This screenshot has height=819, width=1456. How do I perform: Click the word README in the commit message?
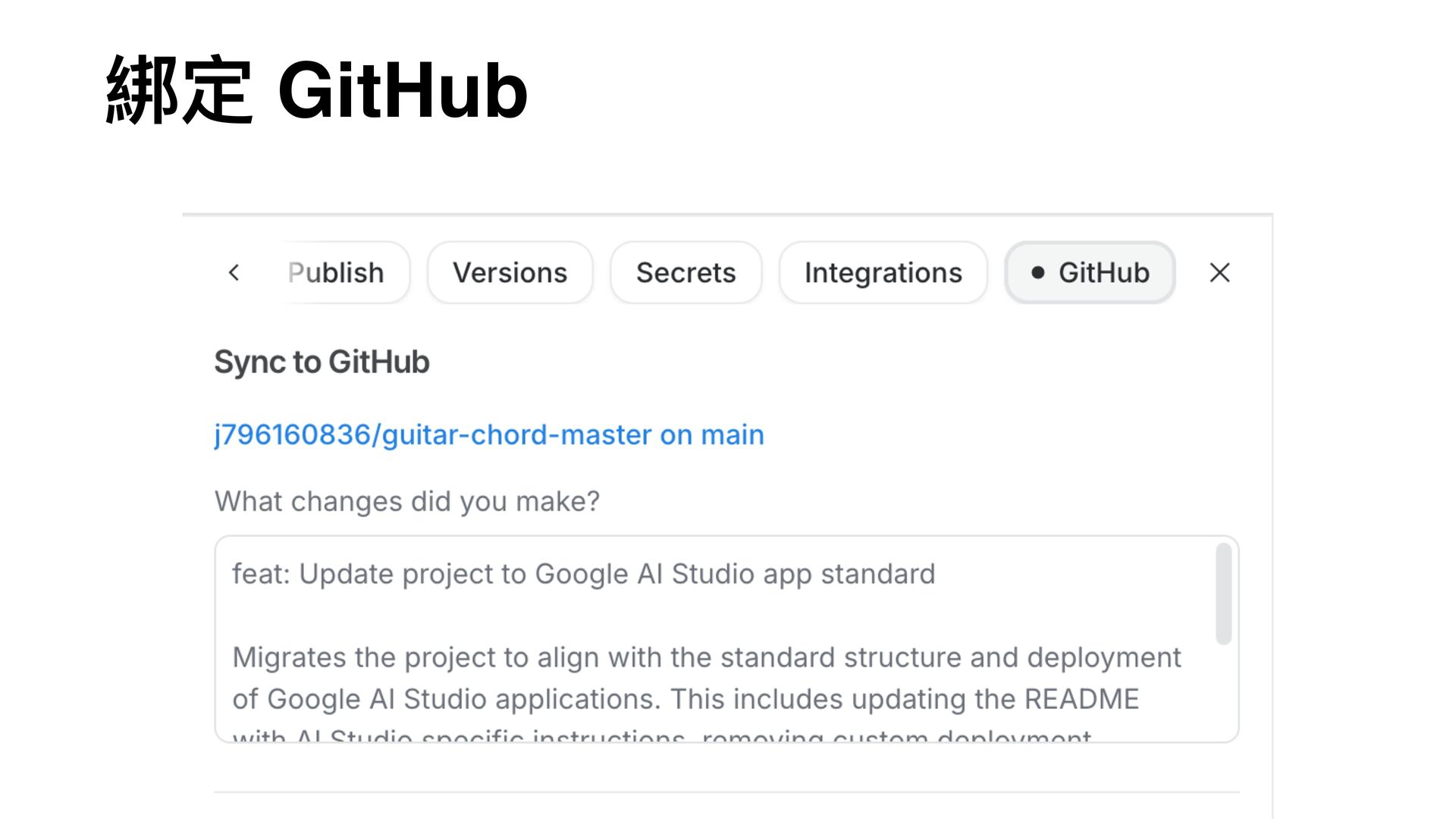[1081, 699]
